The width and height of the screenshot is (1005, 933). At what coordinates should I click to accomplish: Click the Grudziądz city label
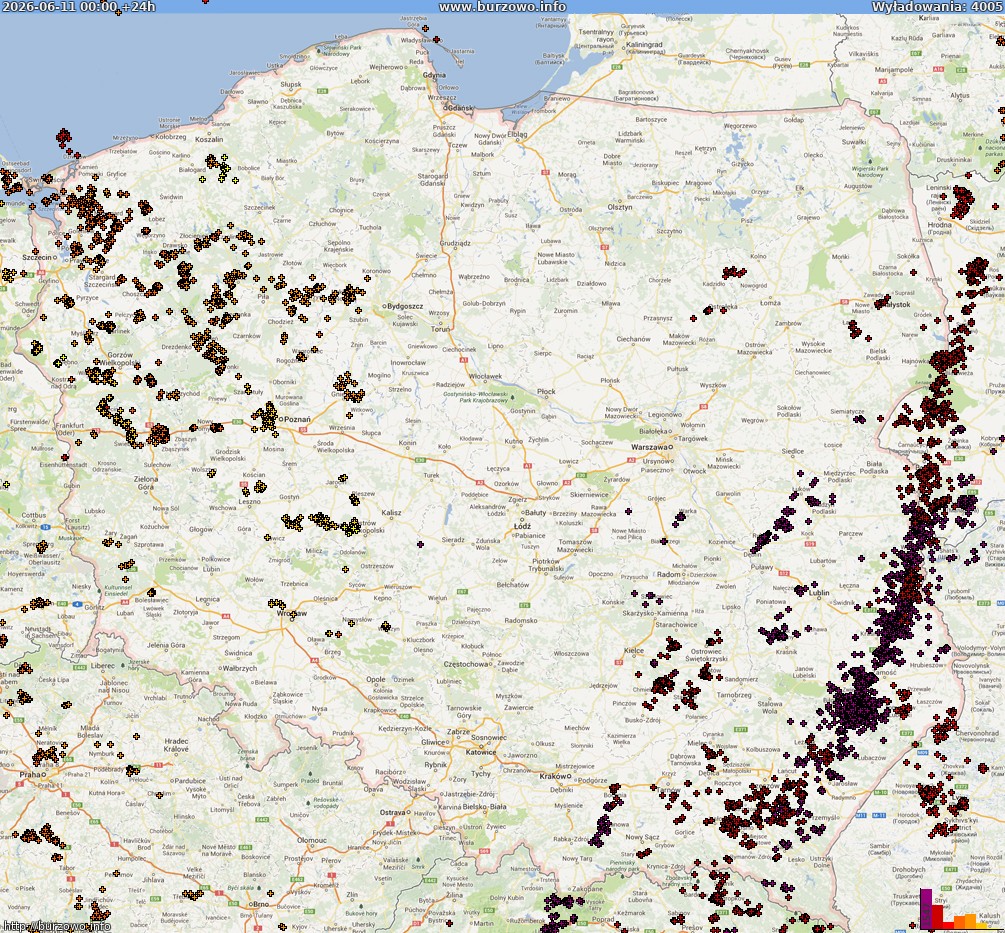[455, 244]
